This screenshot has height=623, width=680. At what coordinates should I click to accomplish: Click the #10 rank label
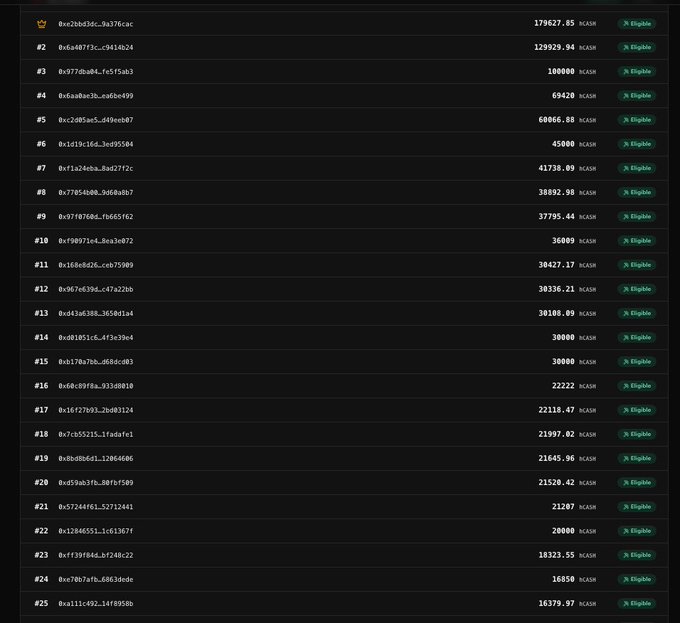[41, 241]
